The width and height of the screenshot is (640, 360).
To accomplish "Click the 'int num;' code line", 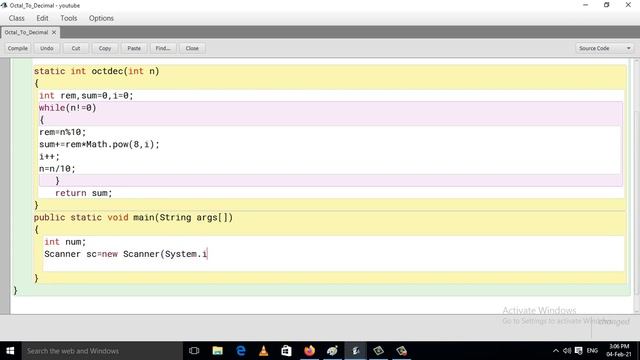I will [65, 242].
